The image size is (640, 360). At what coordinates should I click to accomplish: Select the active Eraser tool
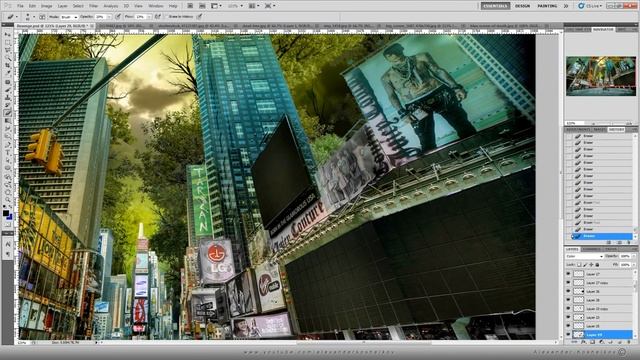pyautogui.click(x=8, y=113)
